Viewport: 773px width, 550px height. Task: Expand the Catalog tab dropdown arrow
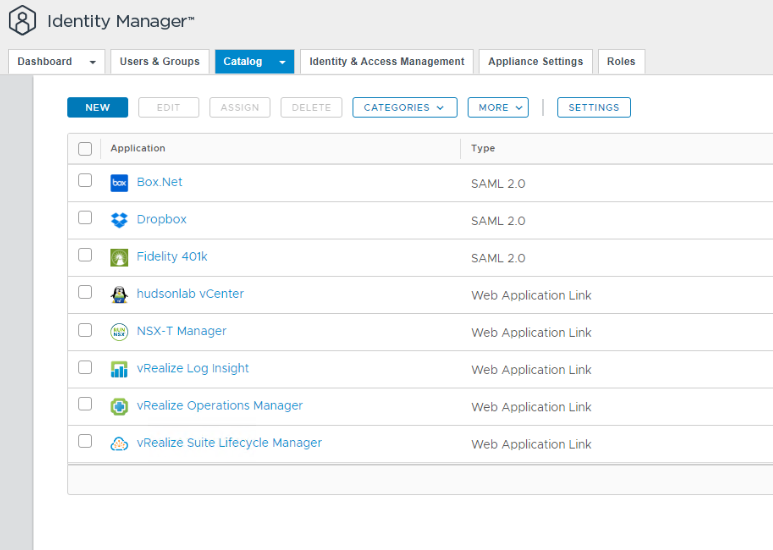click(x=282, y=62)
